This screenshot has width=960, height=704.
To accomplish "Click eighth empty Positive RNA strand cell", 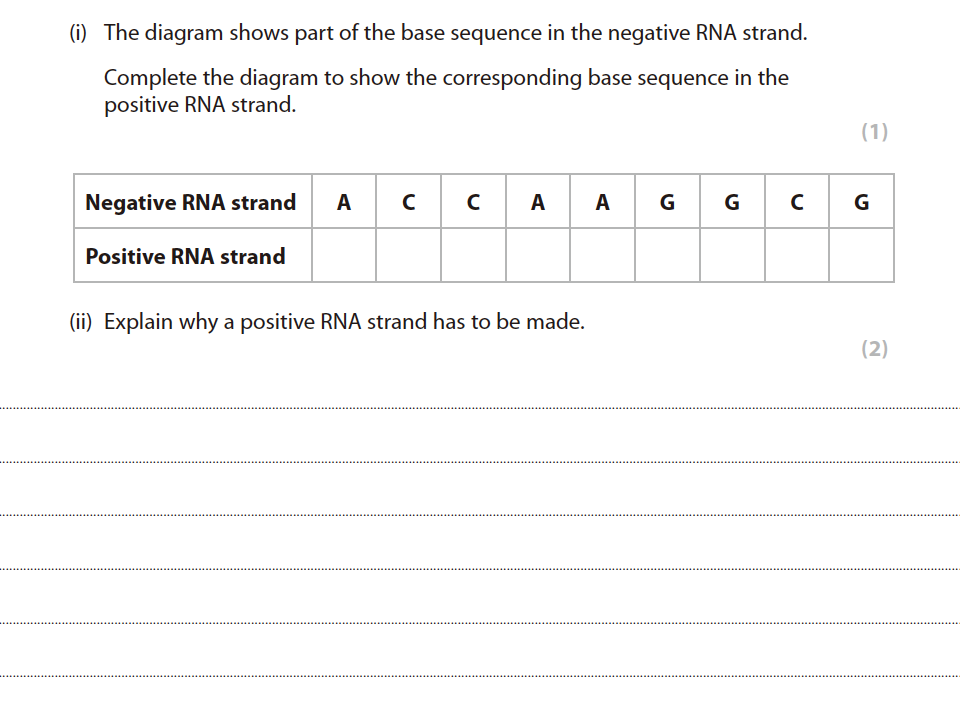I will pos(796,256).
